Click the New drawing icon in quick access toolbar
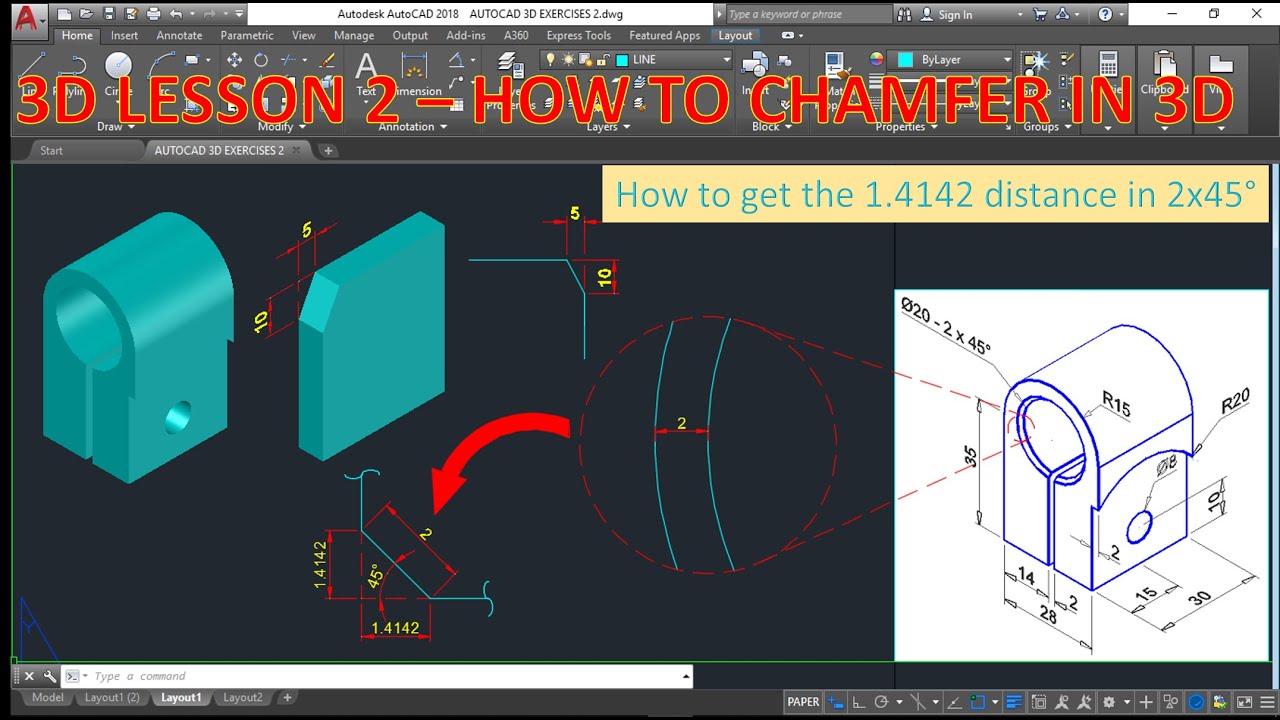1280x720 pixels. tap(65, 14)
